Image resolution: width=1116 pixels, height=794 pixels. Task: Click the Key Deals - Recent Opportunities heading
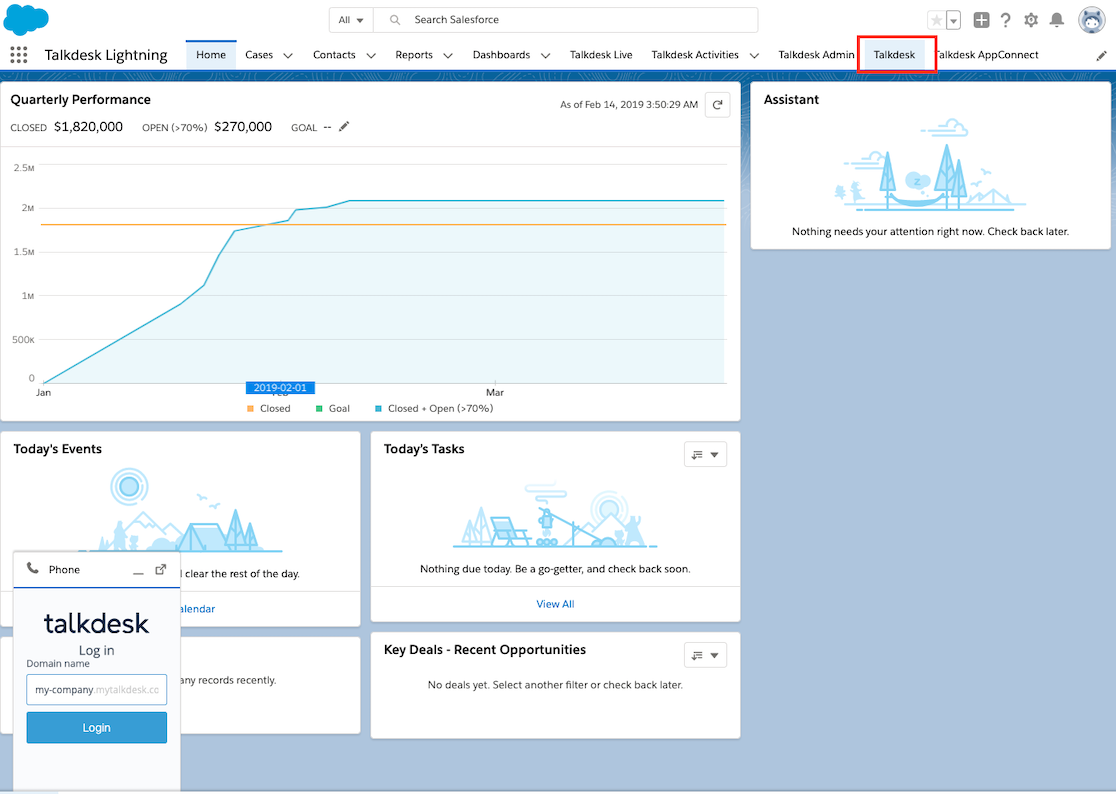pos(485,650)
